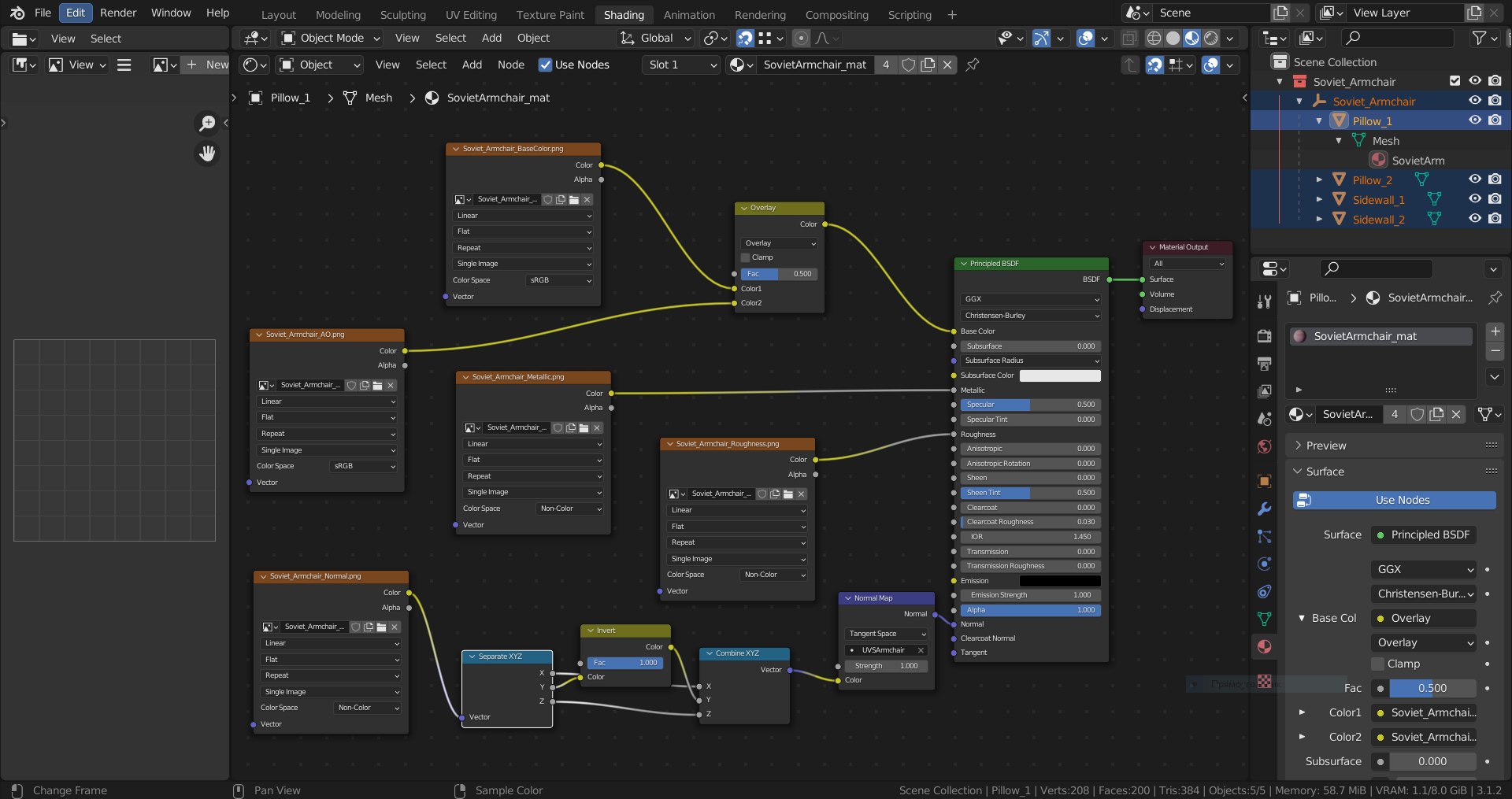
Task: Unlink SovietArmchair_mat with the X in node editor header
Action: [x=947, y=65]
